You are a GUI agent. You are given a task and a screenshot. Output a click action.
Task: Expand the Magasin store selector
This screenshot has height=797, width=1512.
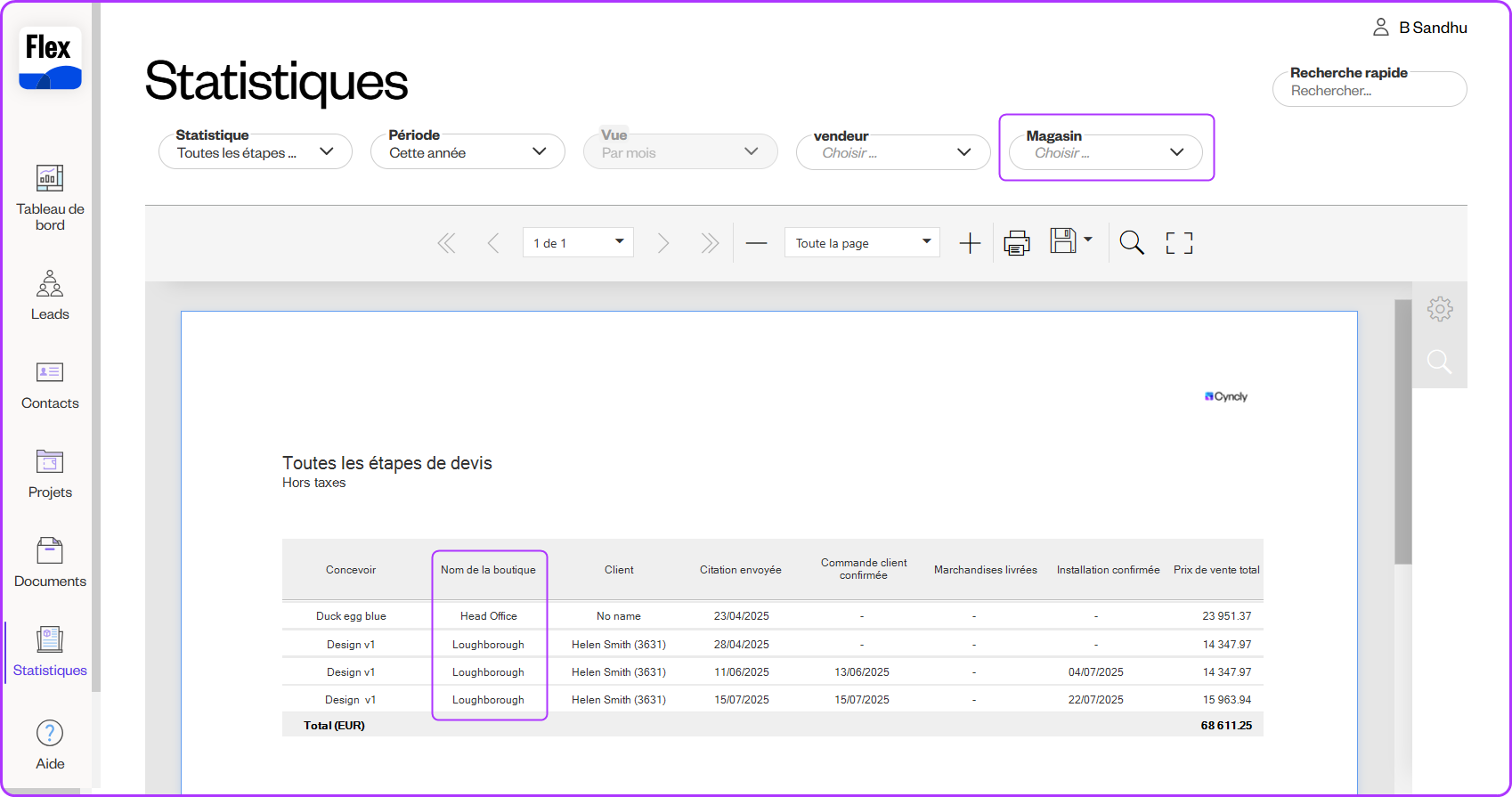[x=1105, y=153]
